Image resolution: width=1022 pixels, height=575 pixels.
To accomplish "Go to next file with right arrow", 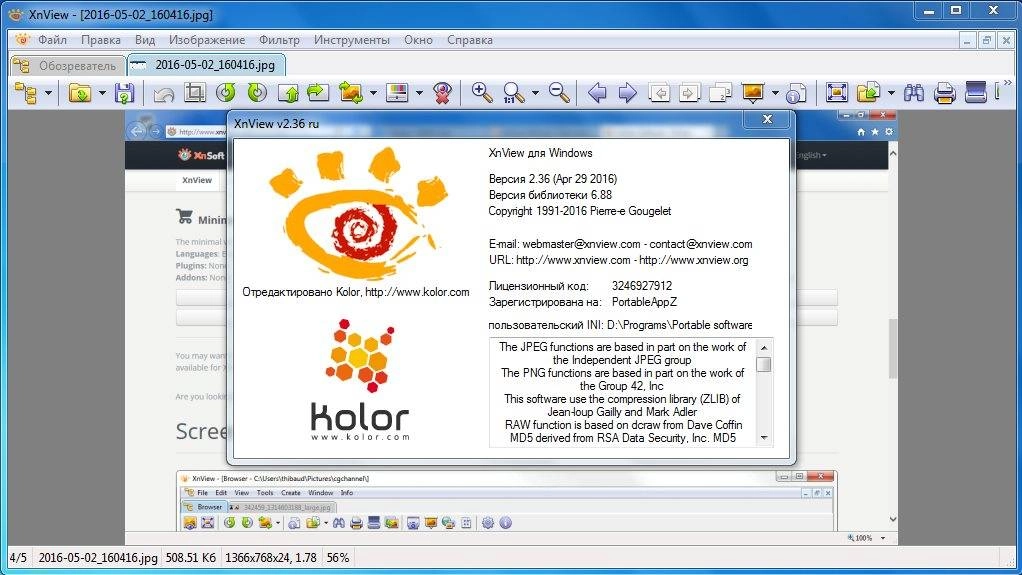I will 628,93.
